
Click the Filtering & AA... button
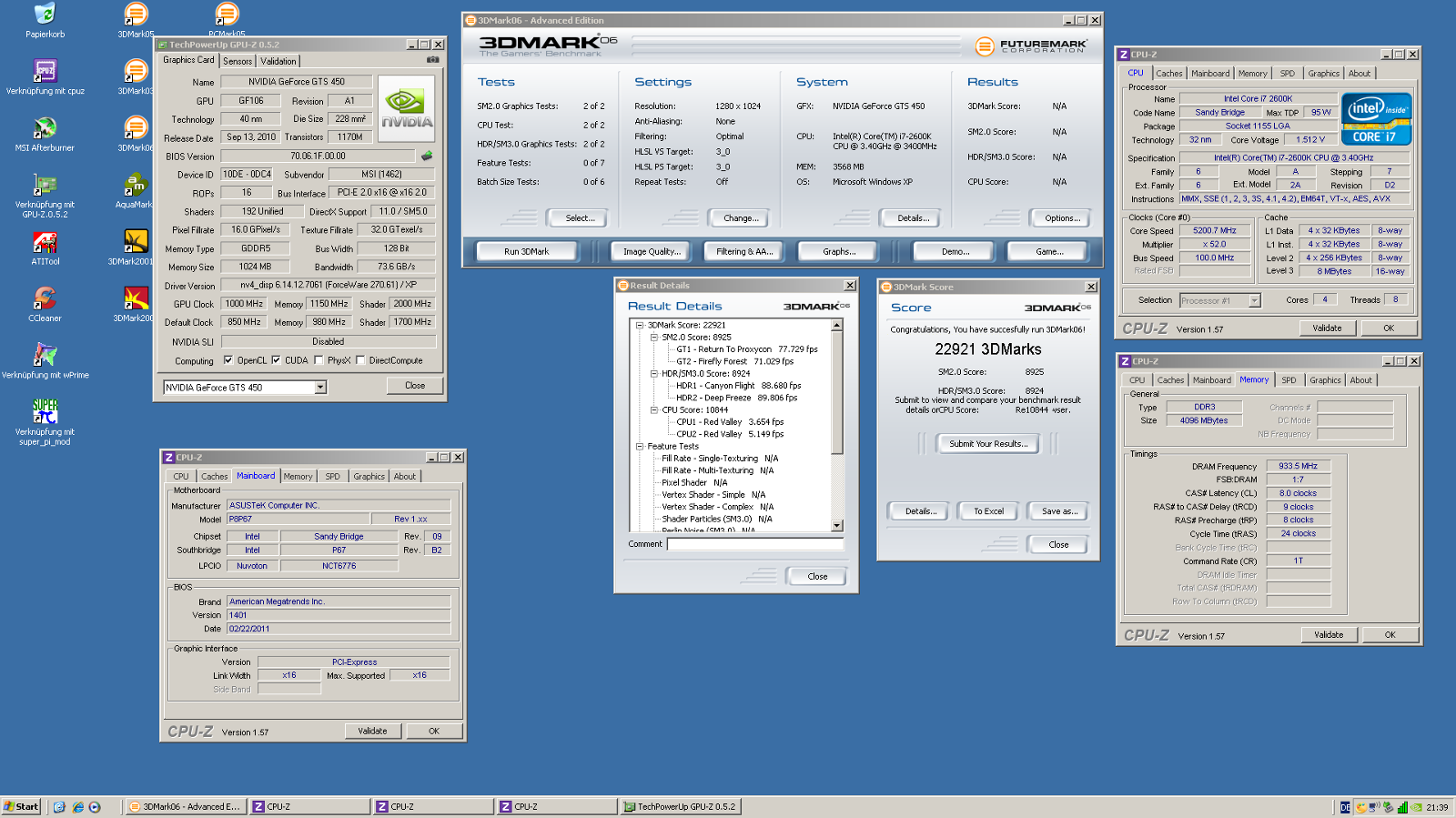(x=744, y=251)
